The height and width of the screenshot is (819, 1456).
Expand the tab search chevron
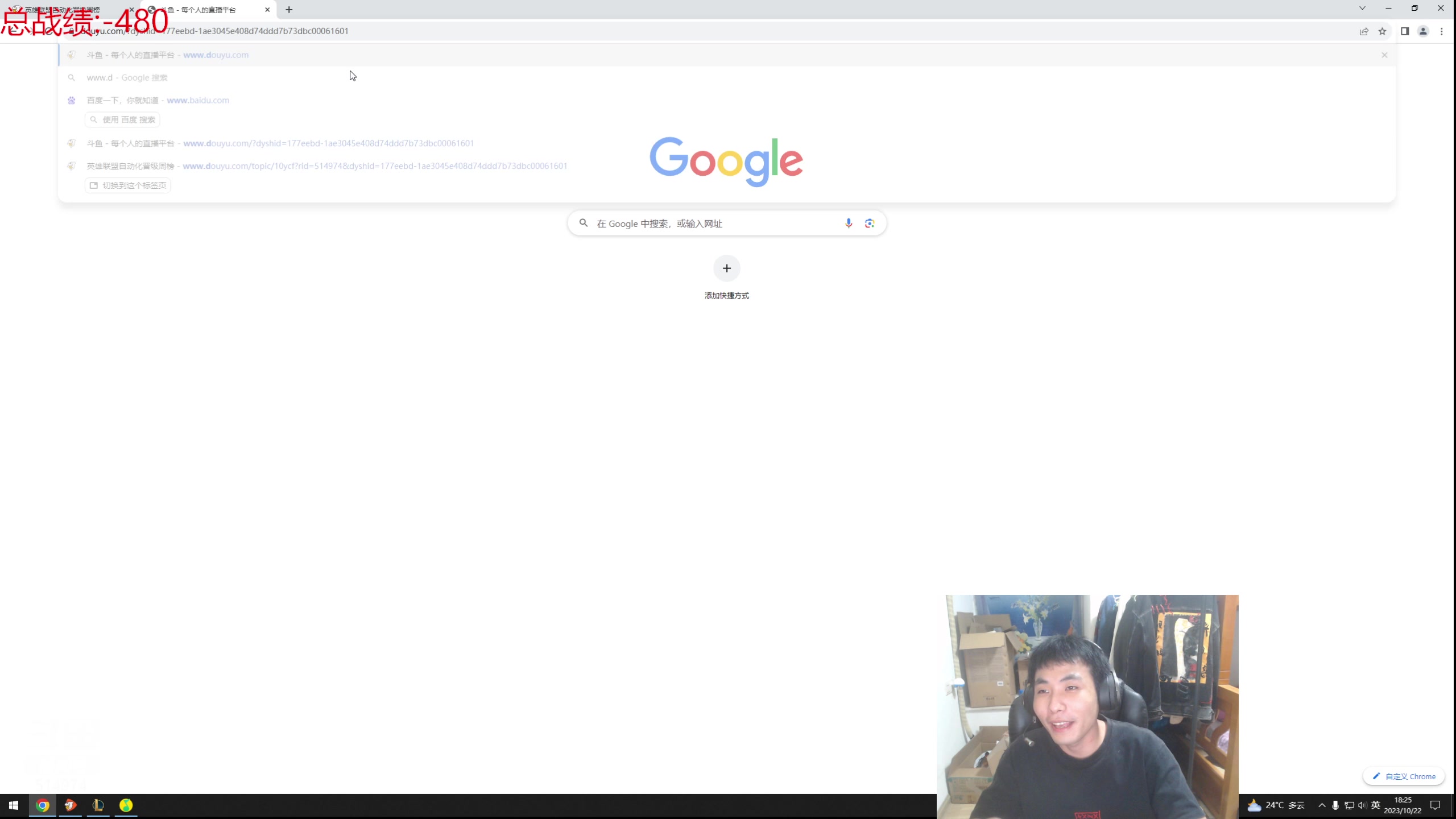coord(1362,8)
